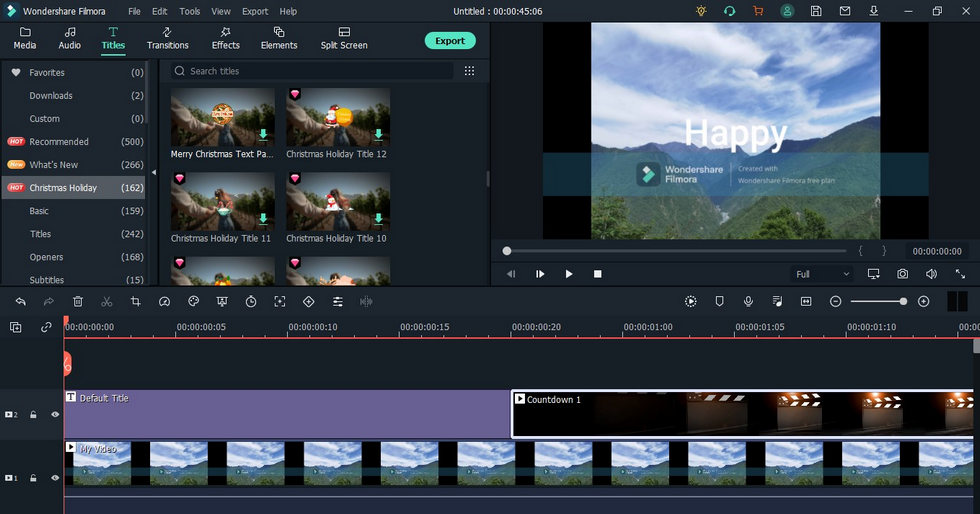The width and height of the screenshot is (980, 514).
Task: Toggle visibility of track 1
Action: (55, 478)
